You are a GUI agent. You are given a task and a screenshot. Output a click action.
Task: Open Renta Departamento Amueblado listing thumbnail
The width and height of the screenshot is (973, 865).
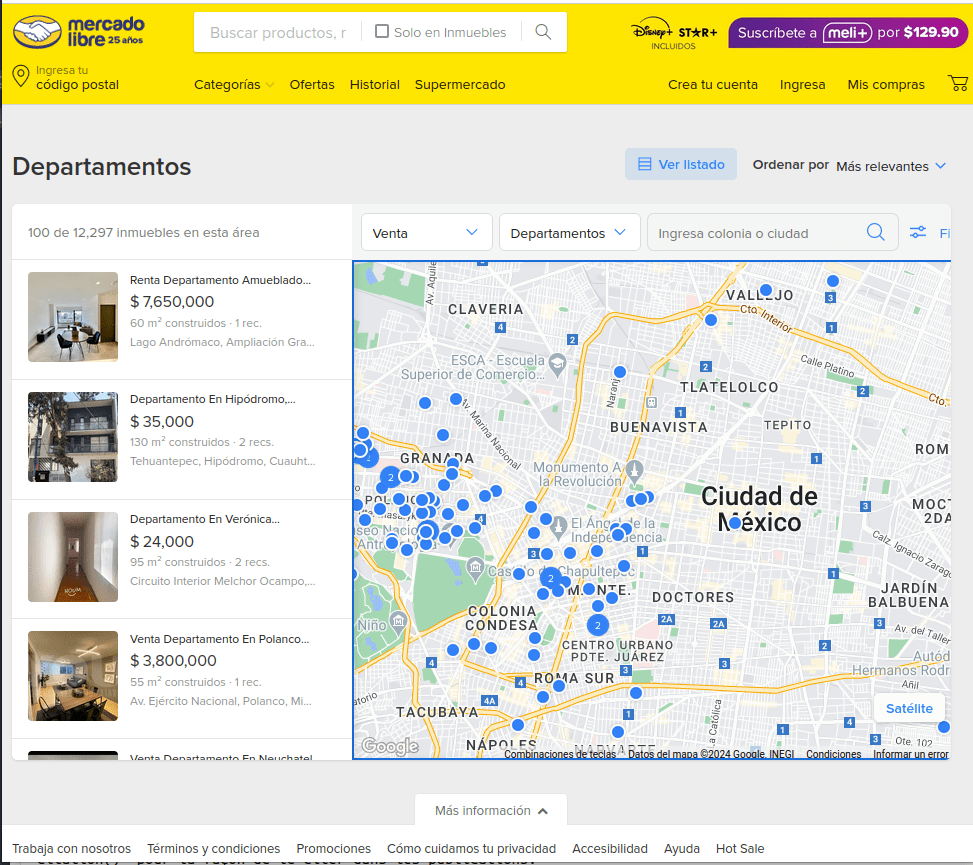pyautogui.click(x=73, y=316)
